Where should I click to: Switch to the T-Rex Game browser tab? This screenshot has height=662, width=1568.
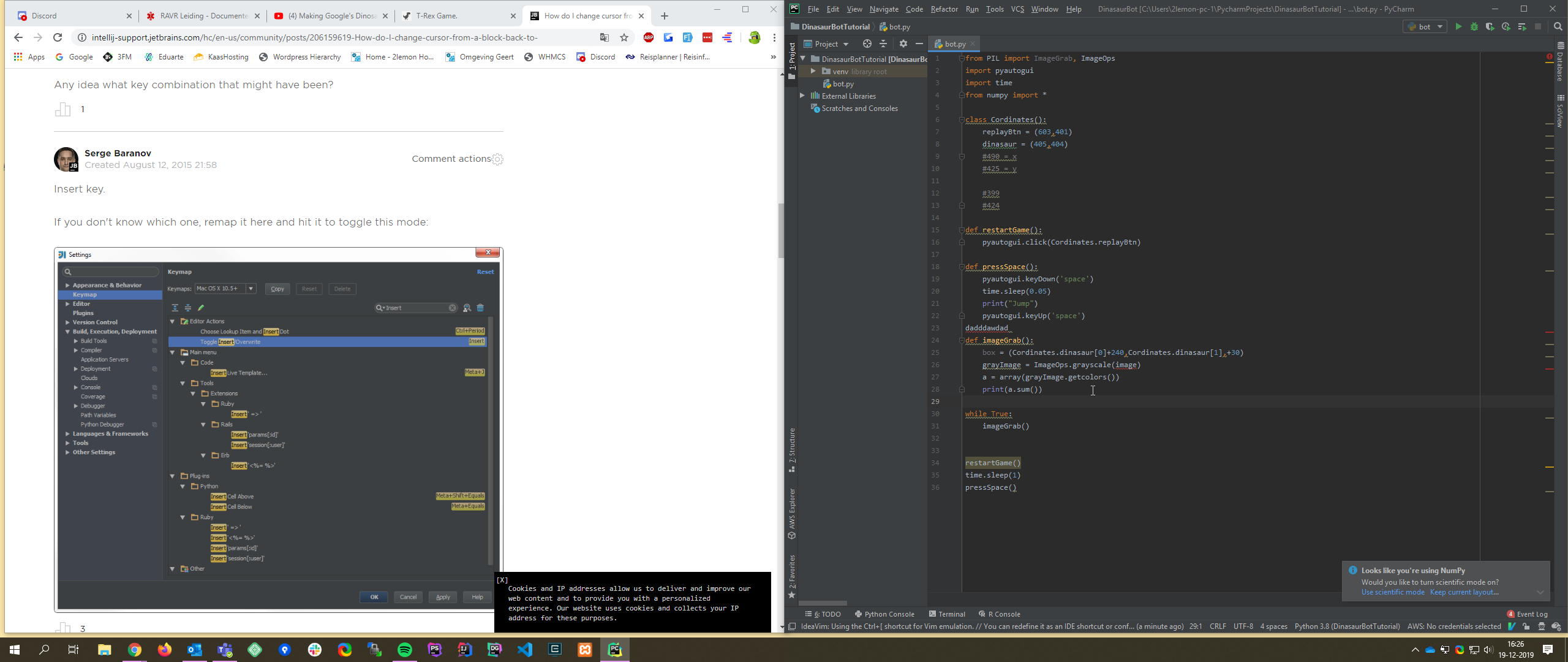(437, 16)
